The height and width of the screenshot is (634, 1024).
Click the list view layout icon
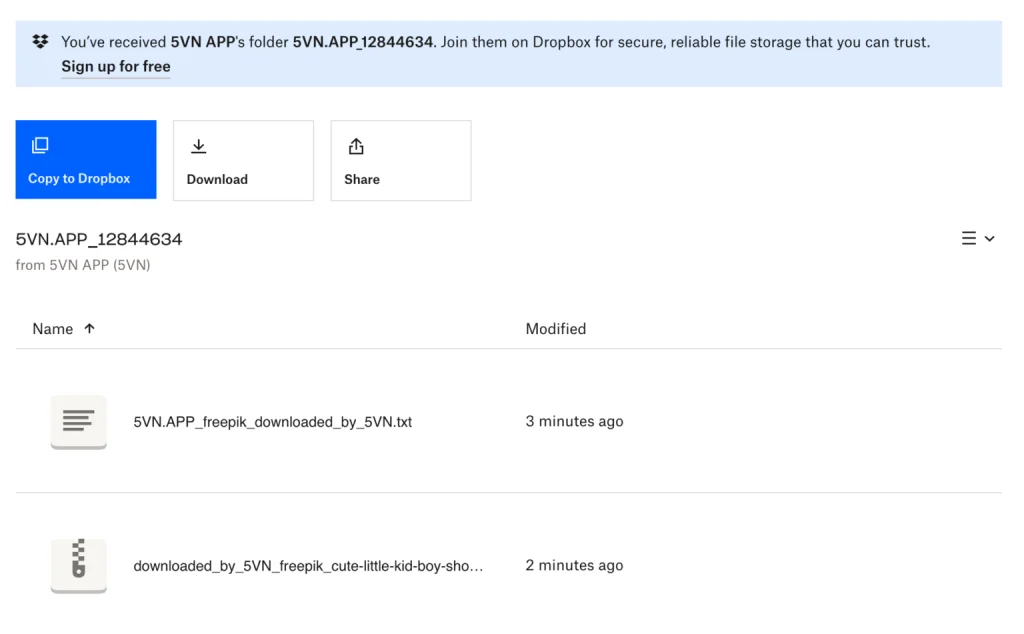pyautogui.click(x=968, y=239)
